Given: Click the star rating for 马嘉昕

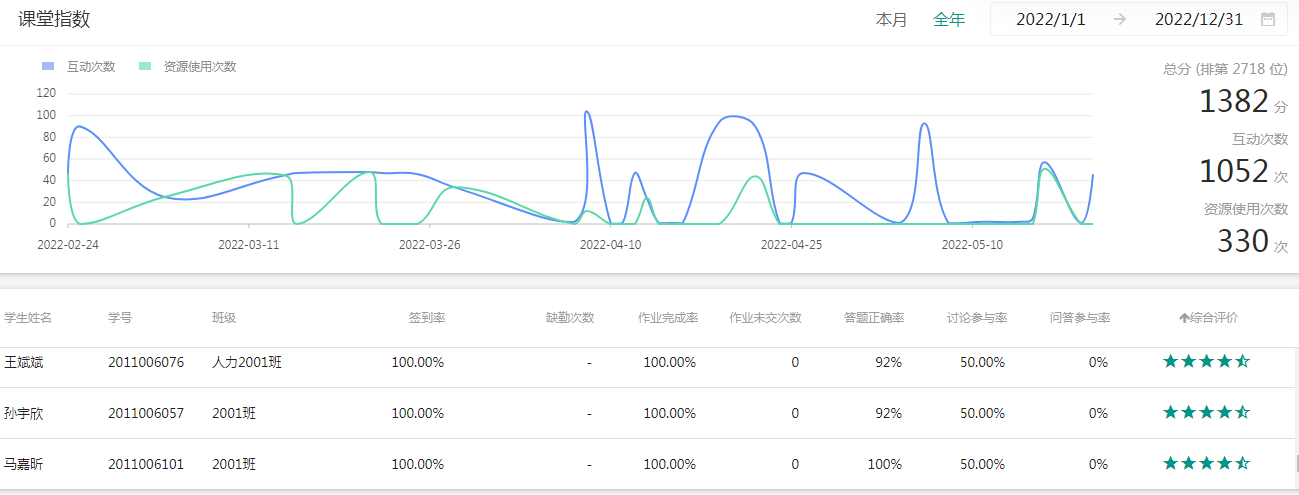Looking at the screenshot, I should tap(1206, 464).
